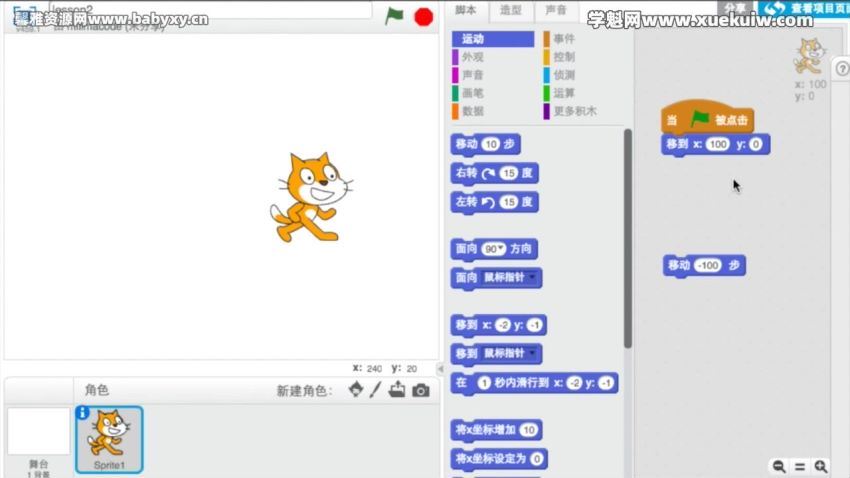Switch to the 声音 (Sounds) tab
Image resolution: width=850 pixels, height=478 pixels.
click(x=555, y=10)
